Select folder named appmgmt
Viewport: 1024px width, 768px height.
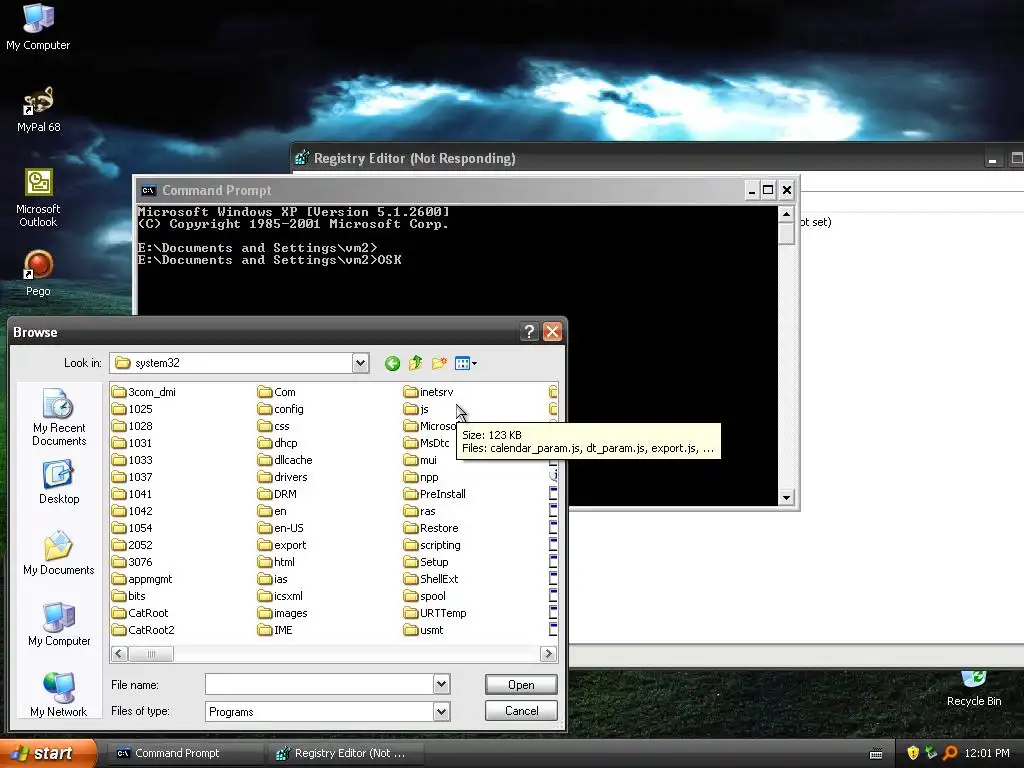pos(142,579)
